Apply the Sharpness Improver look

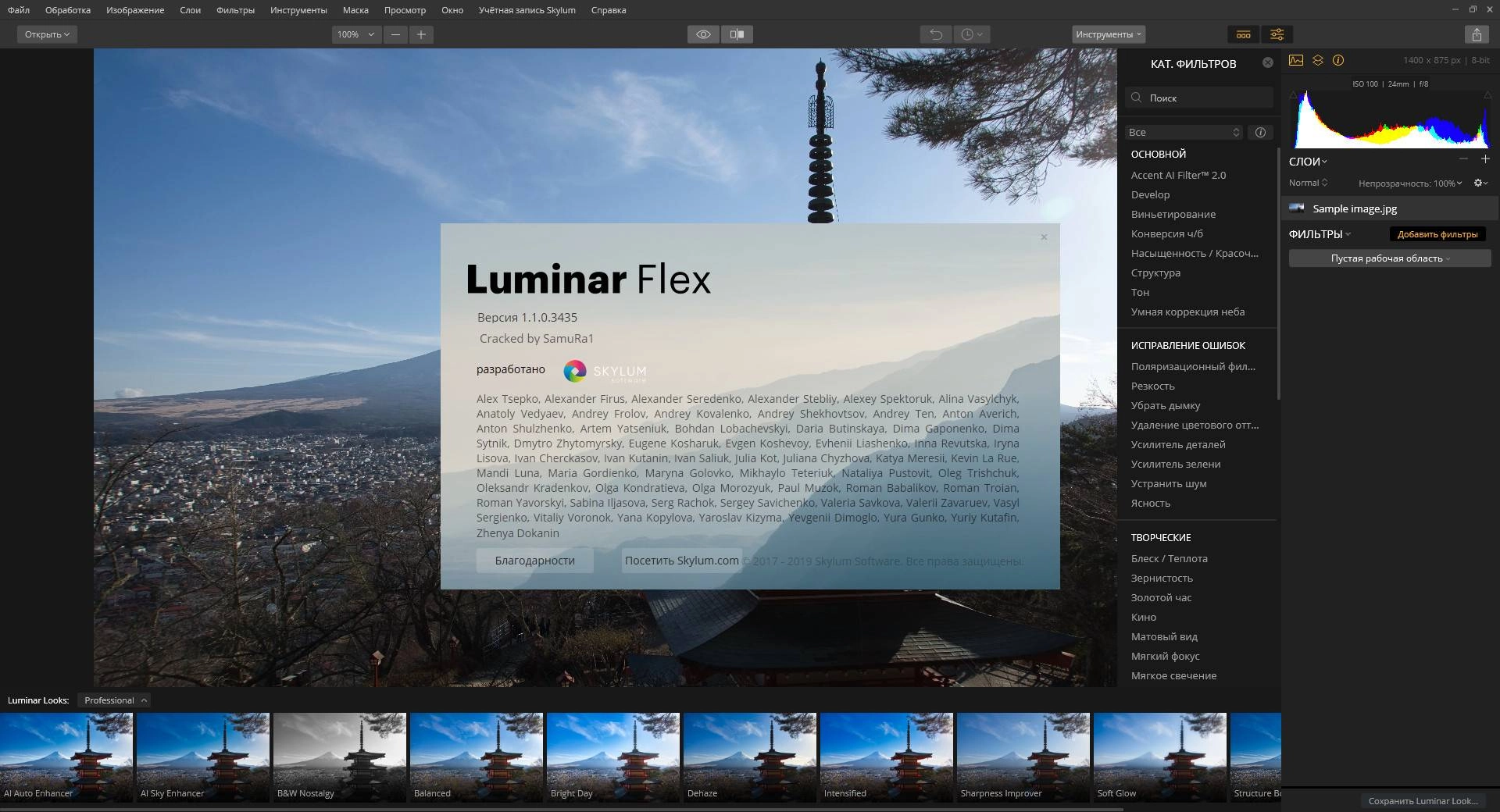pos(1023,757)
